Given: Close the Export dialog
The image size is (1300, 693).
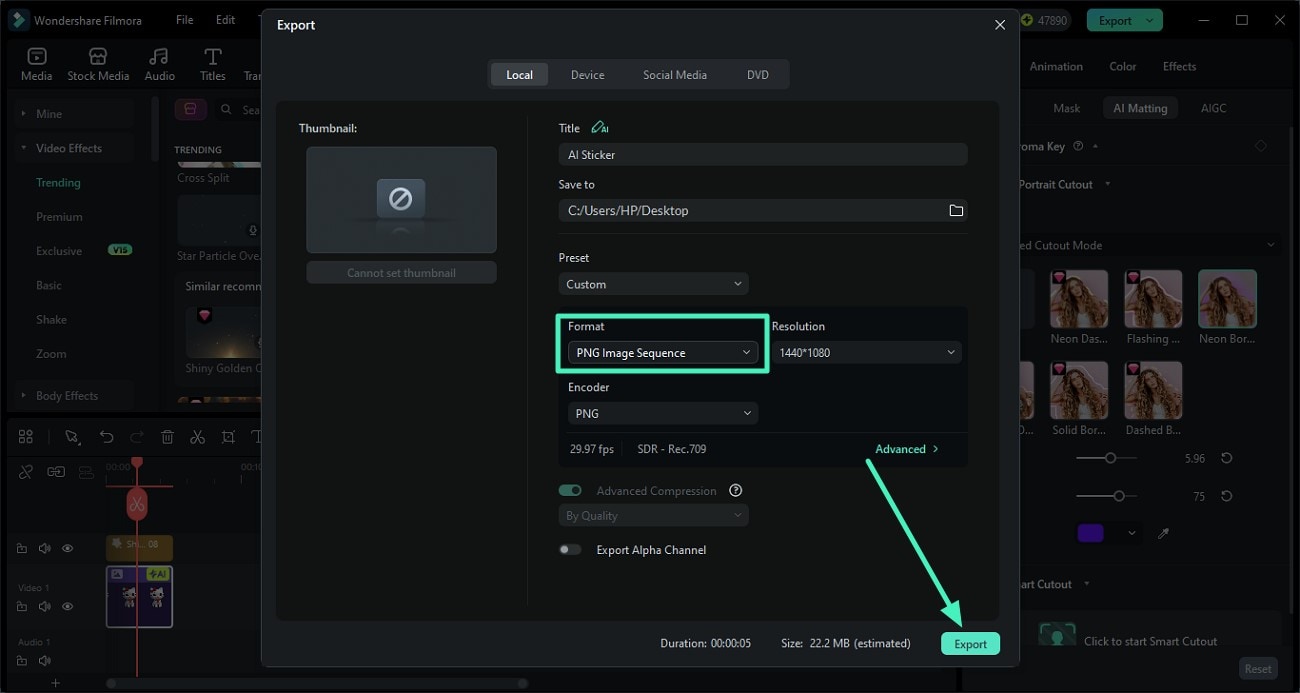Looking at the screenshot, I should pos(1000,25).
